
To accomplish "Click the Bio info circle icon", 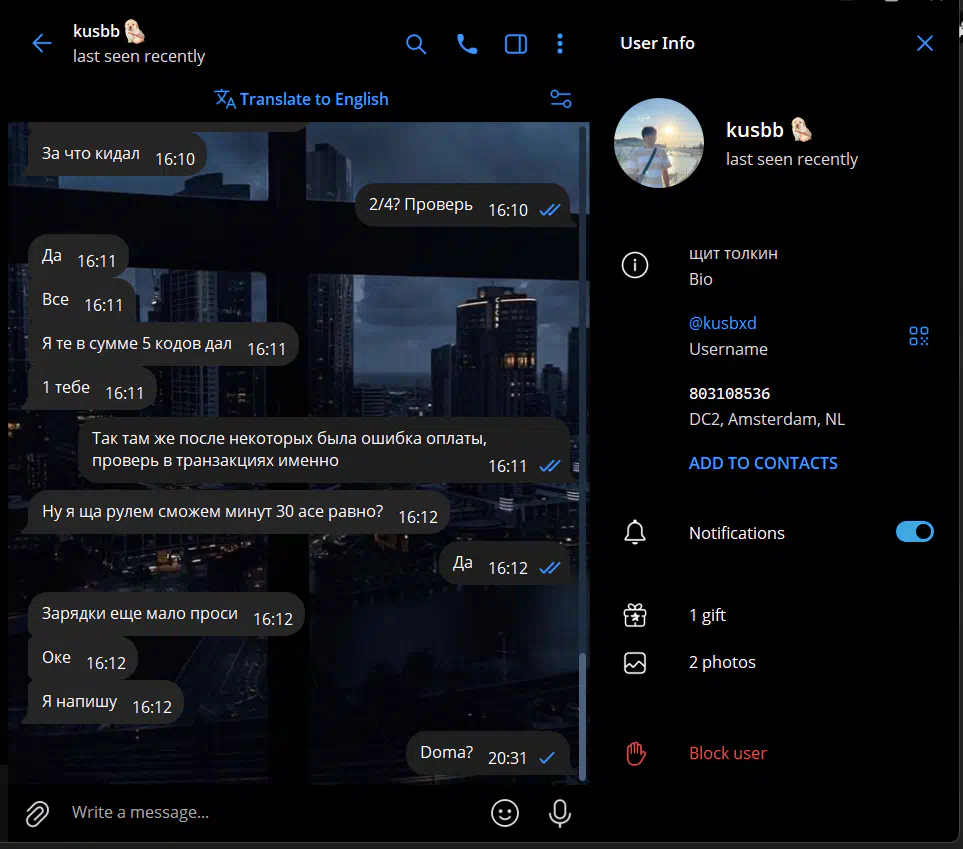I will click(635, 265).
